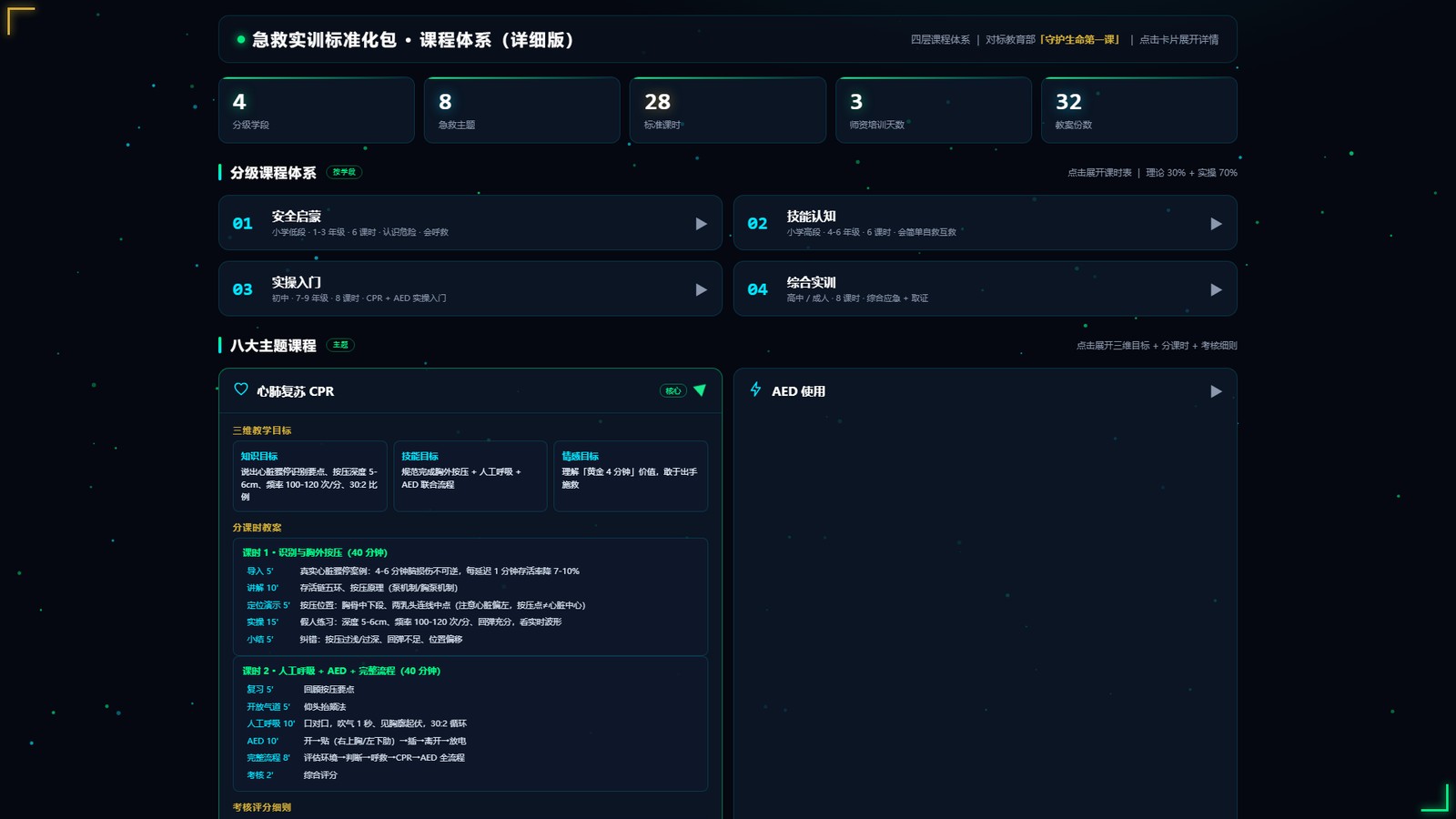Select the 28 标准课时 stat card
Viewport: 1456px width, 819px height.
tap(728, 110)
